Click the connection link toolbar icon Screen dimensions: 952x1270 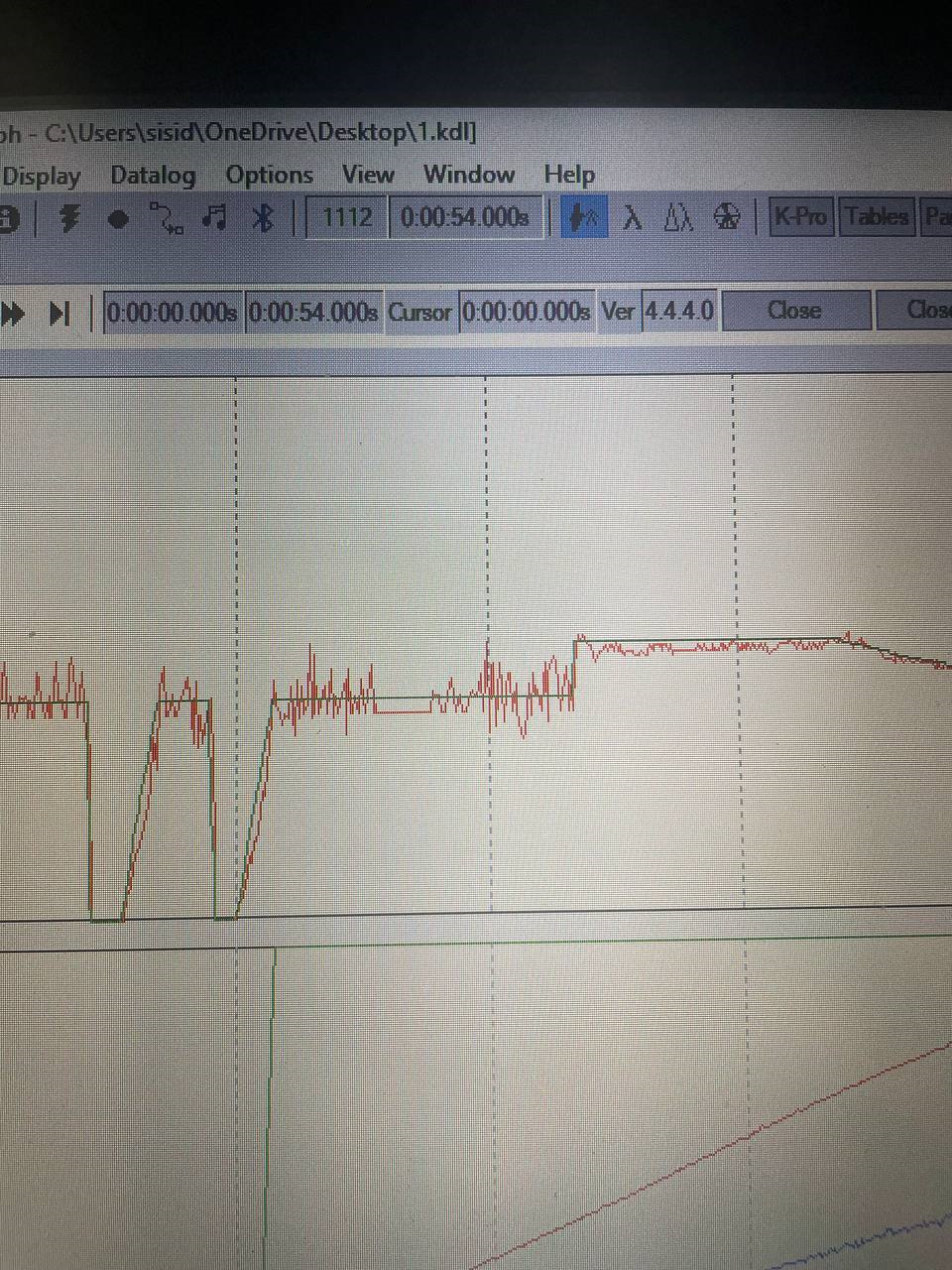coord(166,218)
